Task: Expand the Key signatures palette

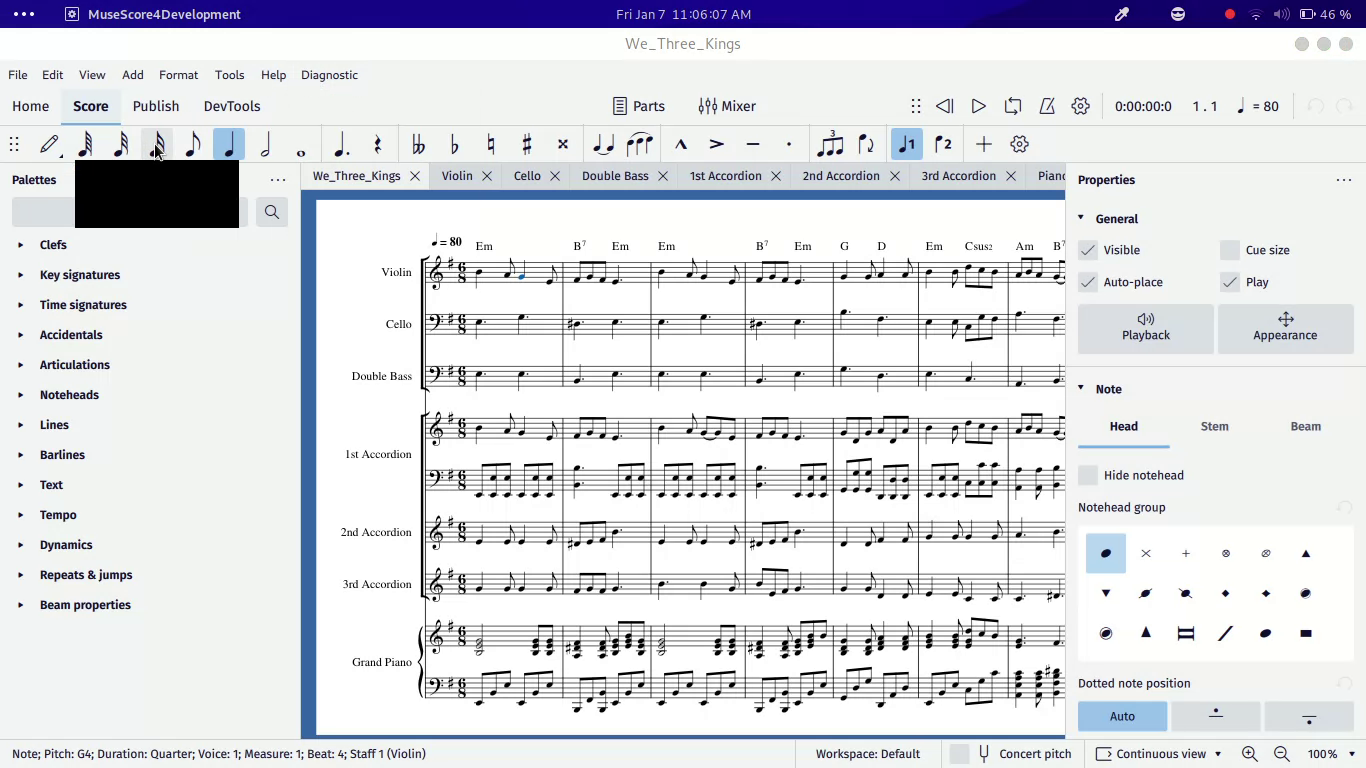Action: [x=20, y=275]
